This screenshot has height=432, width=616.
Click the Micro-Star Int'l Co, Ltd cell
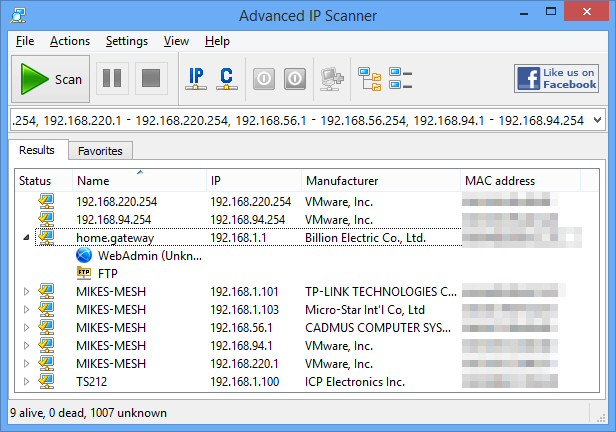(365, 309)
